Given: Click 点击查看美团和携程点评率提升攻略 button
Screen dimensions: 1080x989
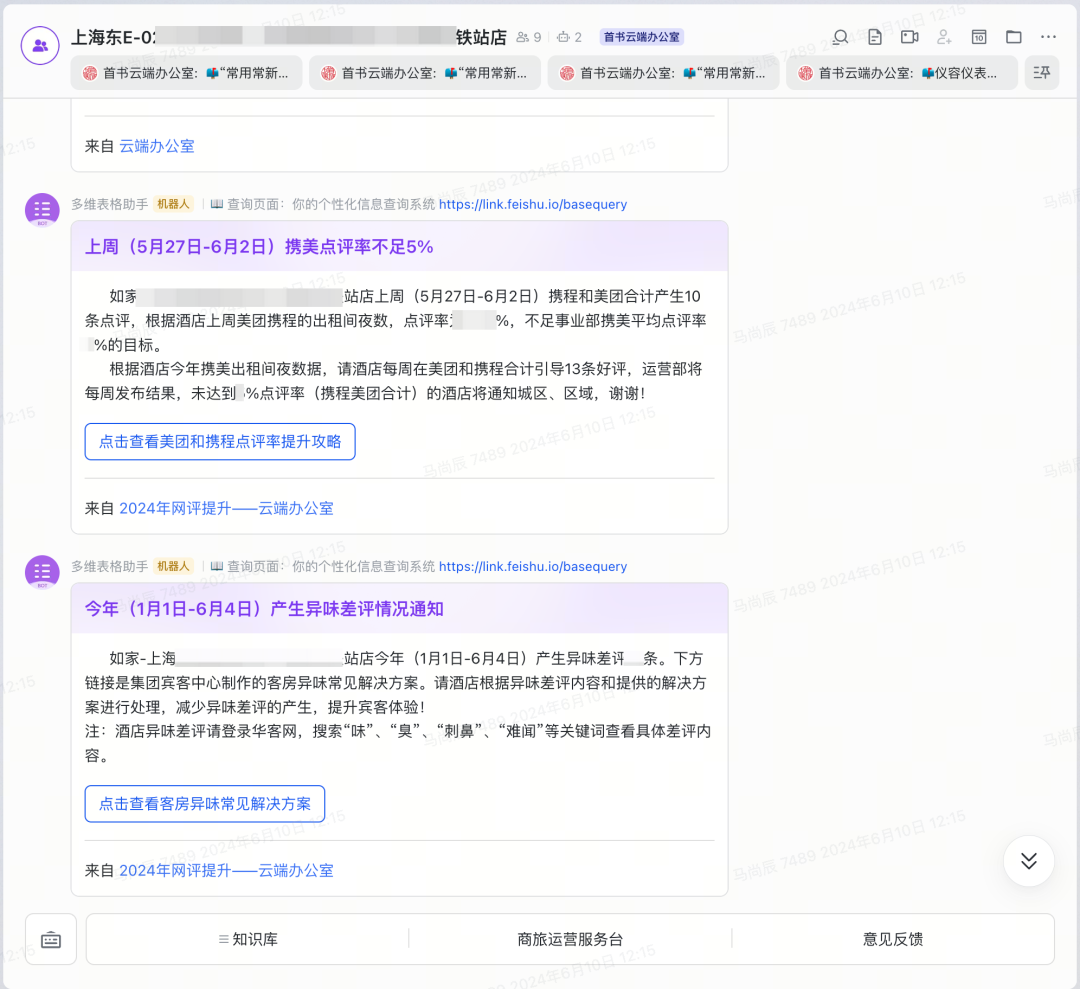Looking at the screenshot, I should [x=220, y=441].
